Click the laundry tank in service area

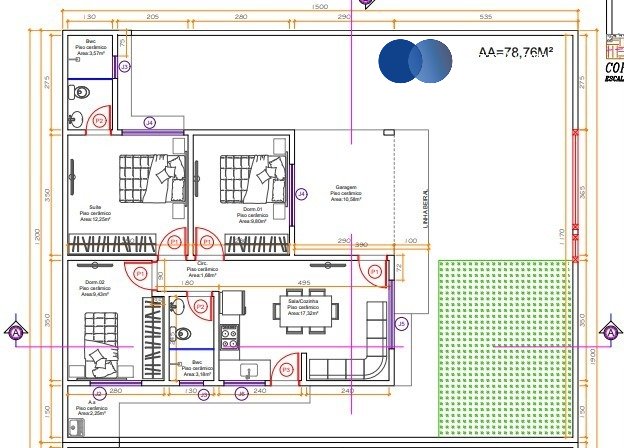point(75,428)
